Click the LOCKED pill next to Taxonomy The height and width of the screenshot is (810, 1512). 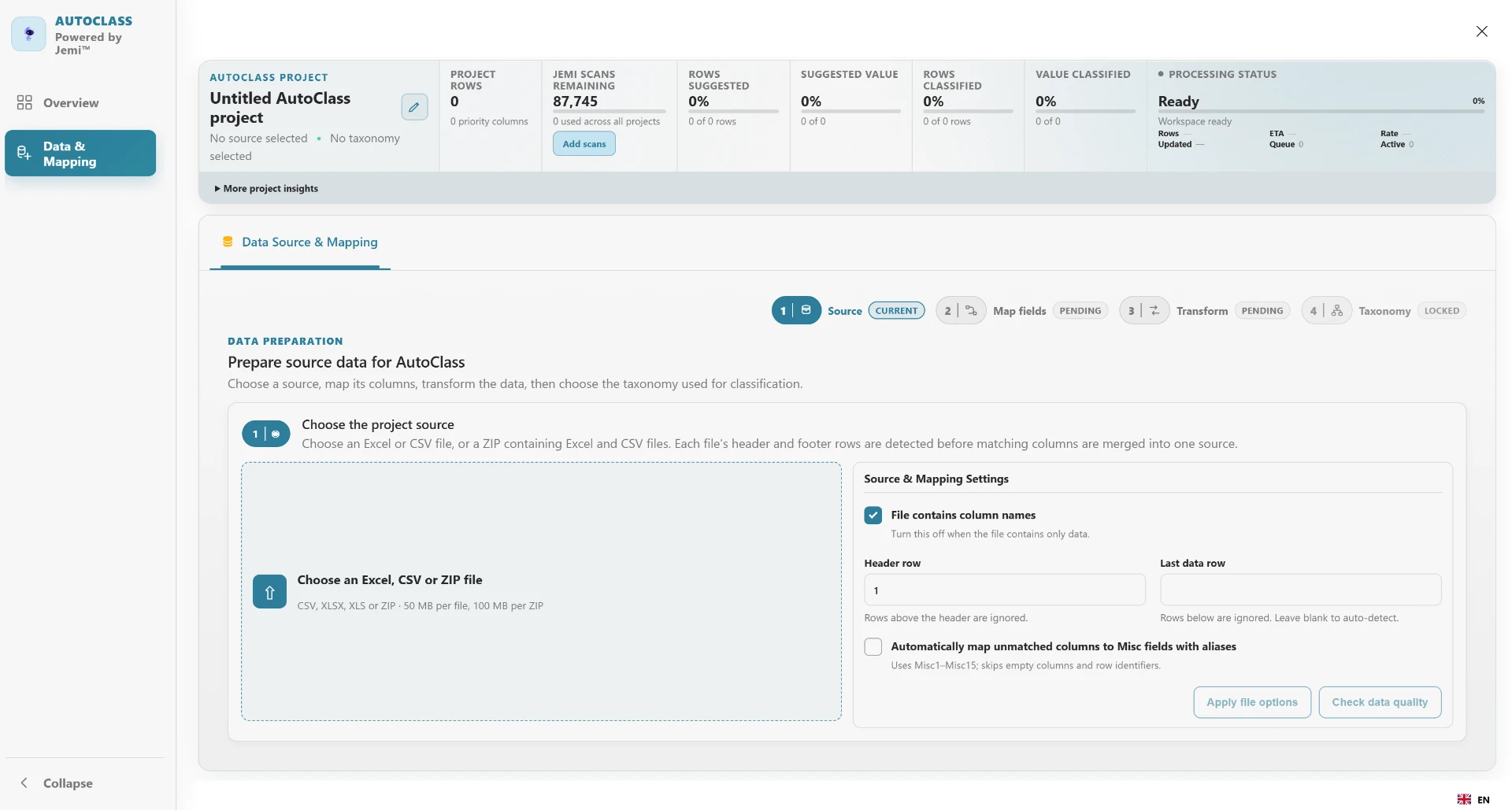(1441, 310)
